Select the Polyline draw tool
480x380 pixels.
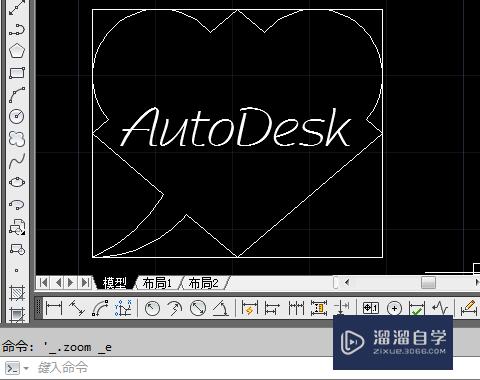17,29
